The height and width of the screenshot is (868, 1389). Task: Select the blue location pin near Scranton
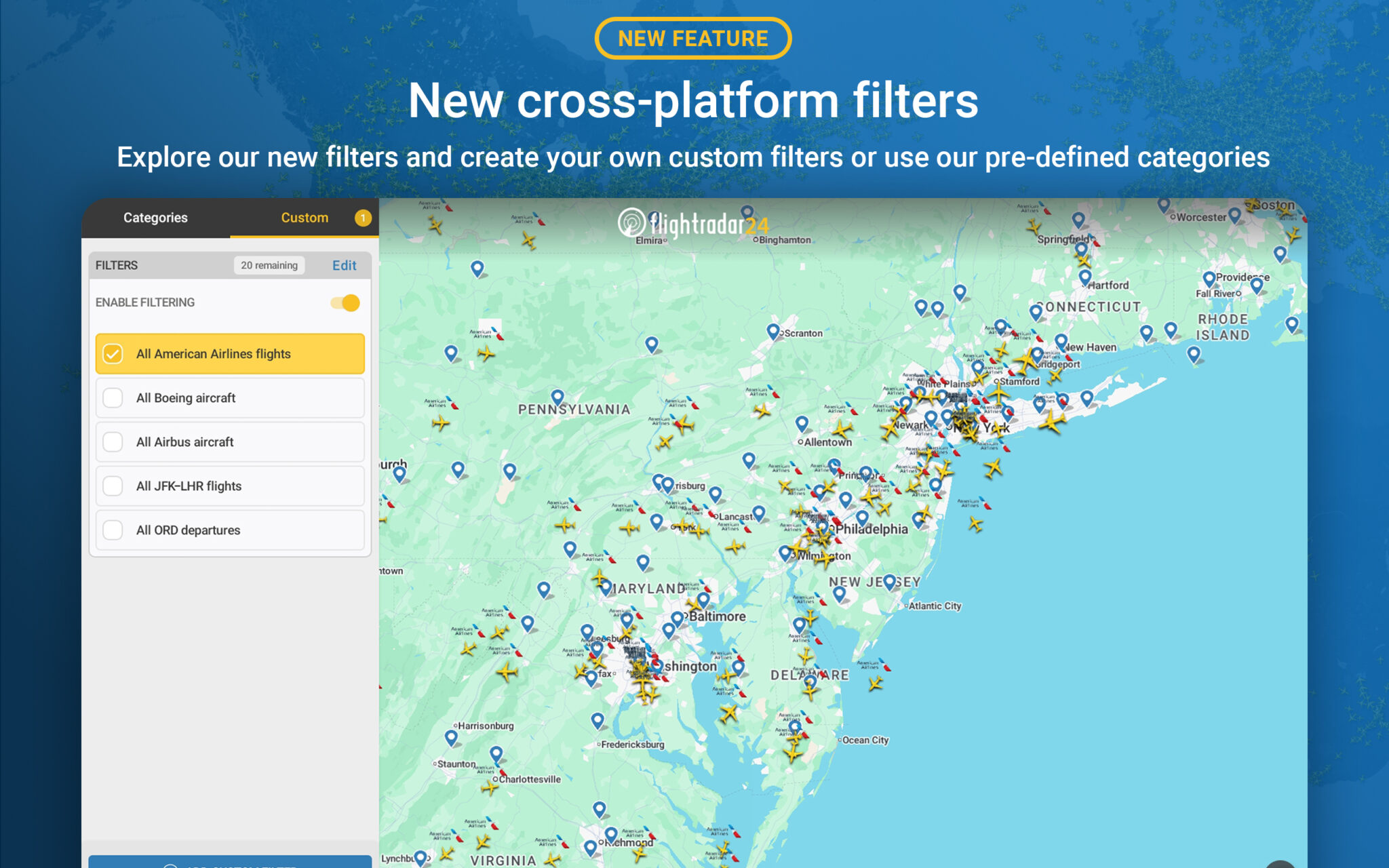point(772,330)
